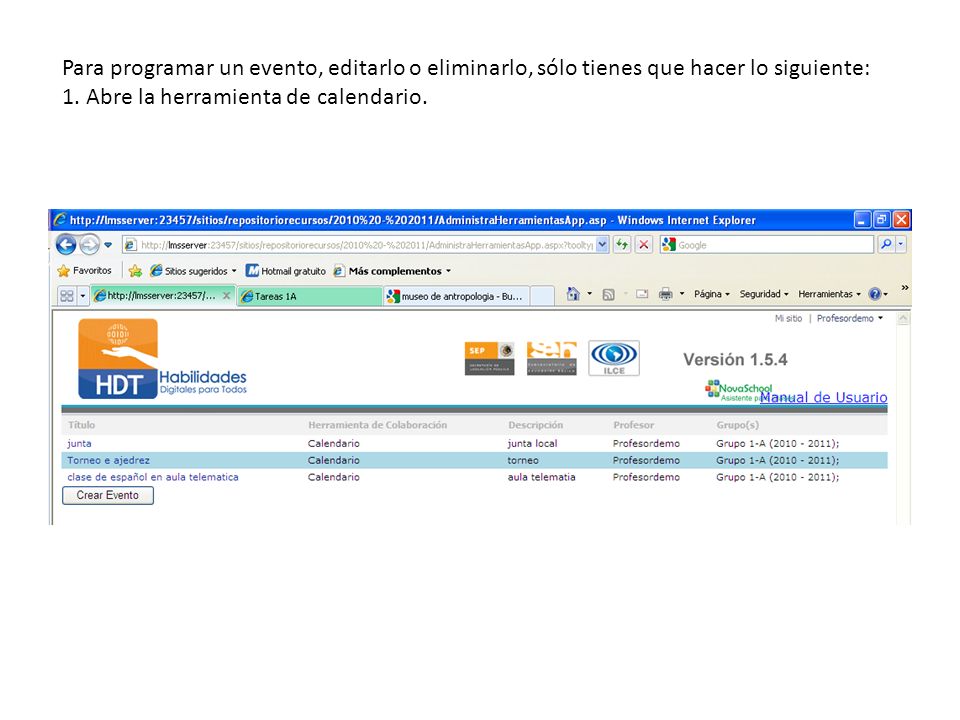Click the RSS Feeds icon

click(608, 294)
